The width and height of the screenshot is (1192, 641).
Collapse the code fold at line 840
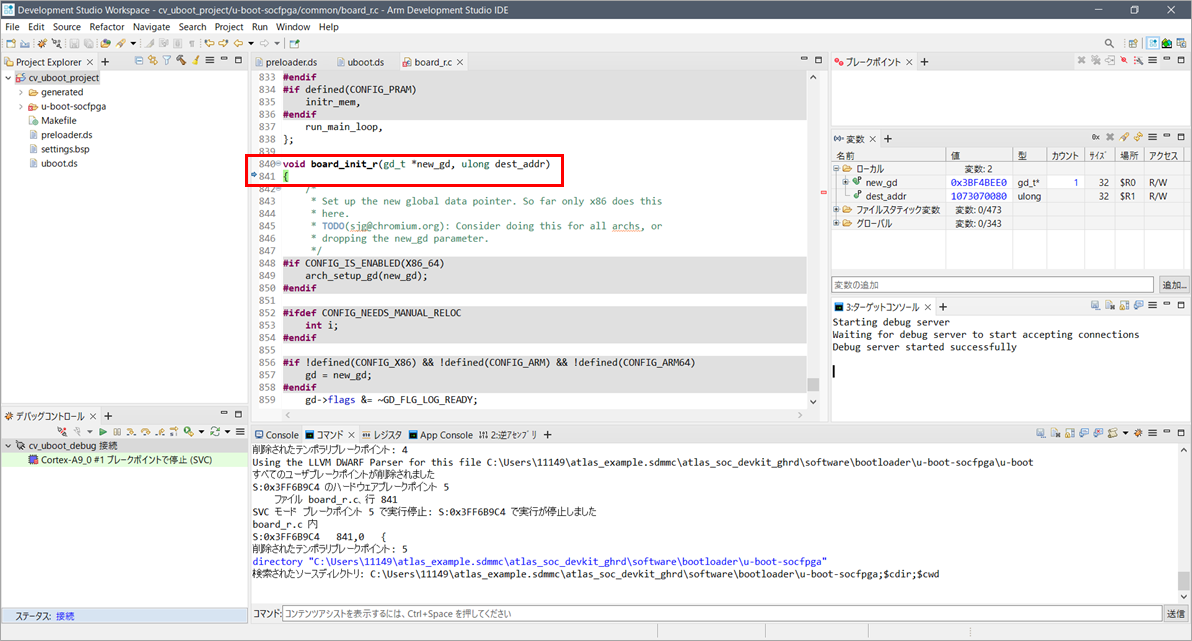pos(278,163)
